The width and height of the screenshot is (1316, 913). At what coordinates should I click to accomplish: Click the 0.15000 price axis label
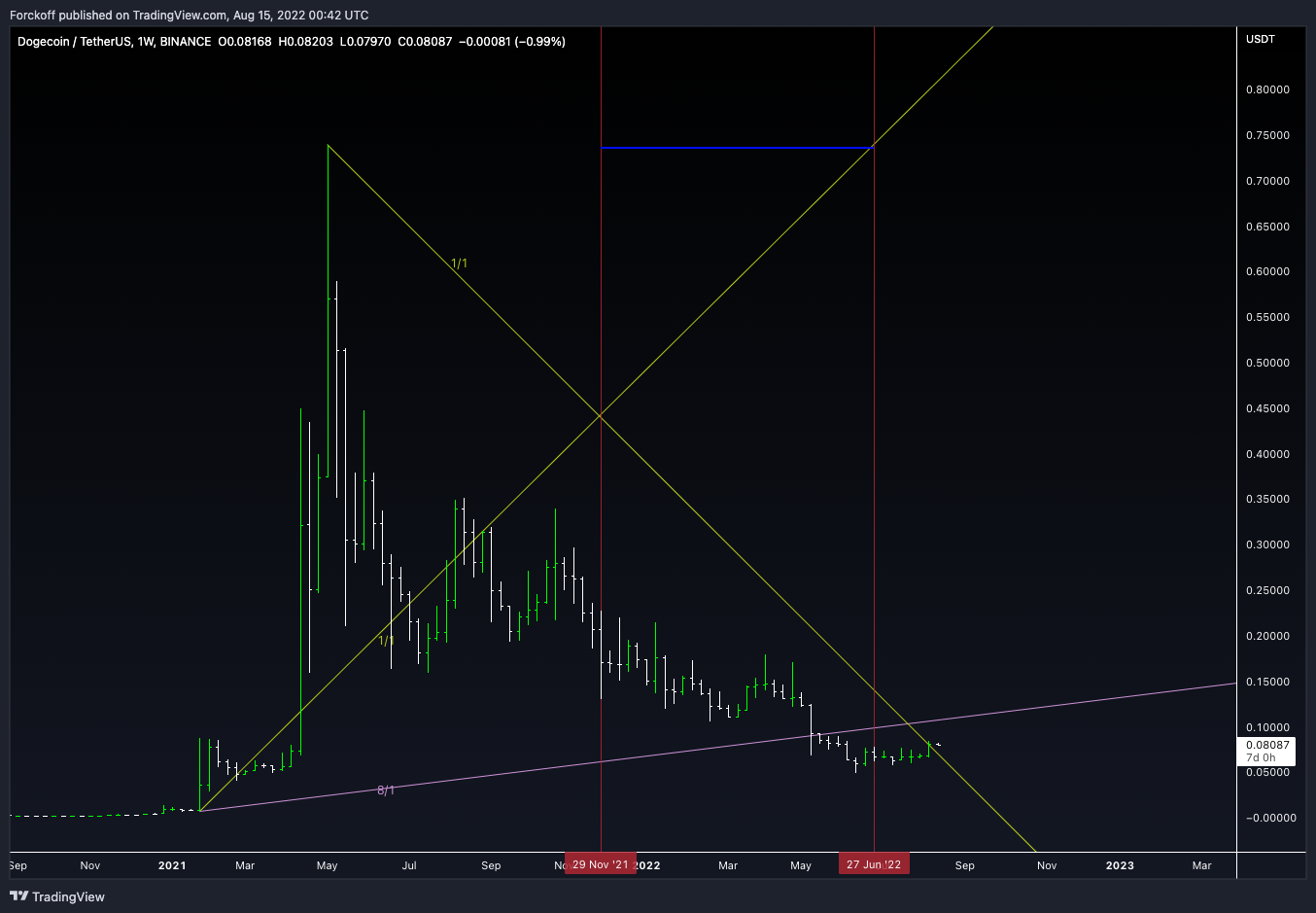pos(1267,682)
